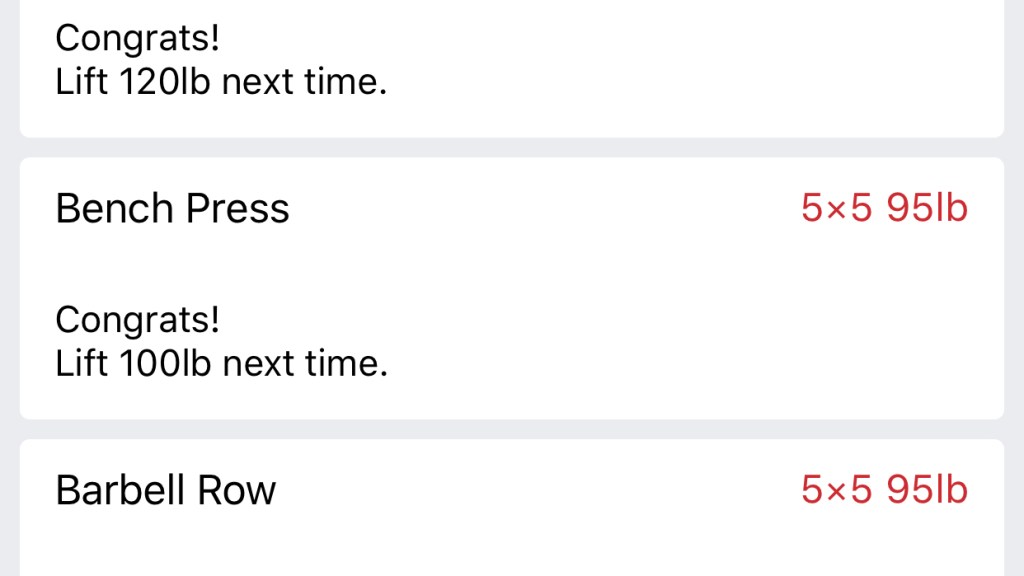This screenshot has width=1024, height=576.
Task: Click the 95lb weight beside Bench Press
Action: pyautogui.click(x=928, y=209)
